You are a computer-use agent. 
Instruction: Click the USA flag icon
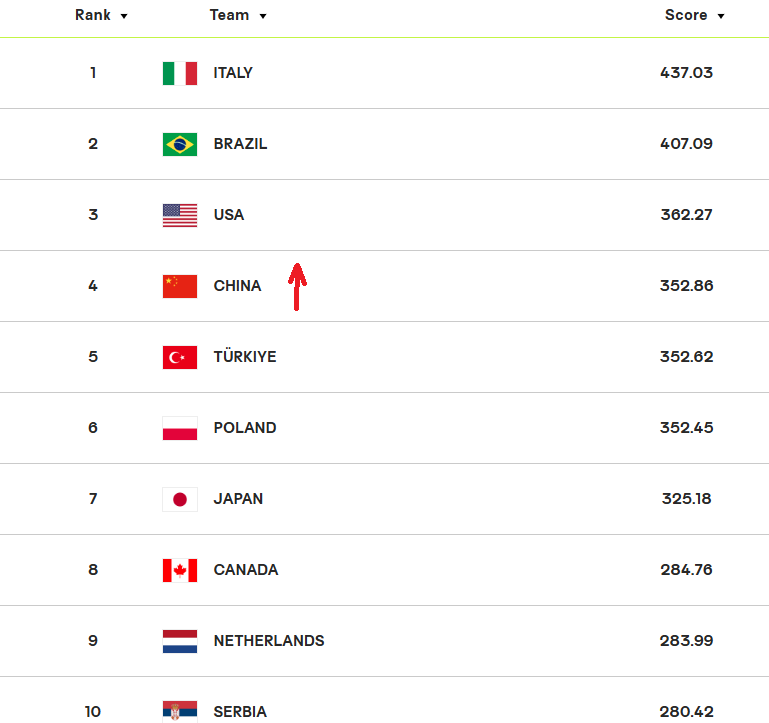point(180,215)
